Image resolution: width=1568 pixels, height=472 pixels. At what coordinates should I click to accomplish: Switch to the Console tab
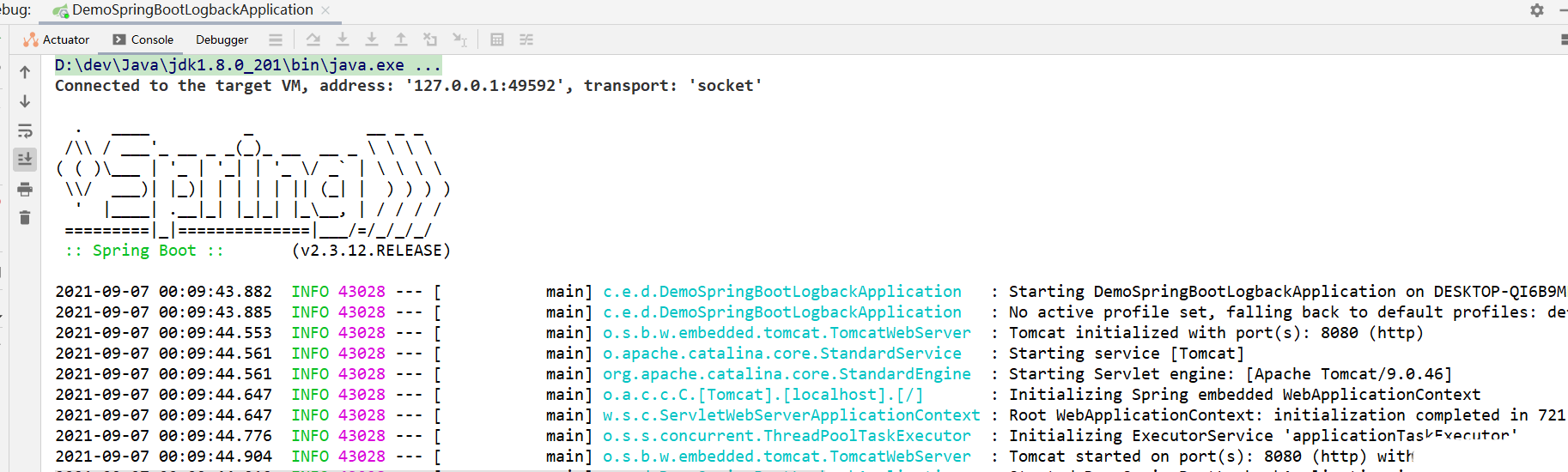pyautogui.click(x=143, y=39)
